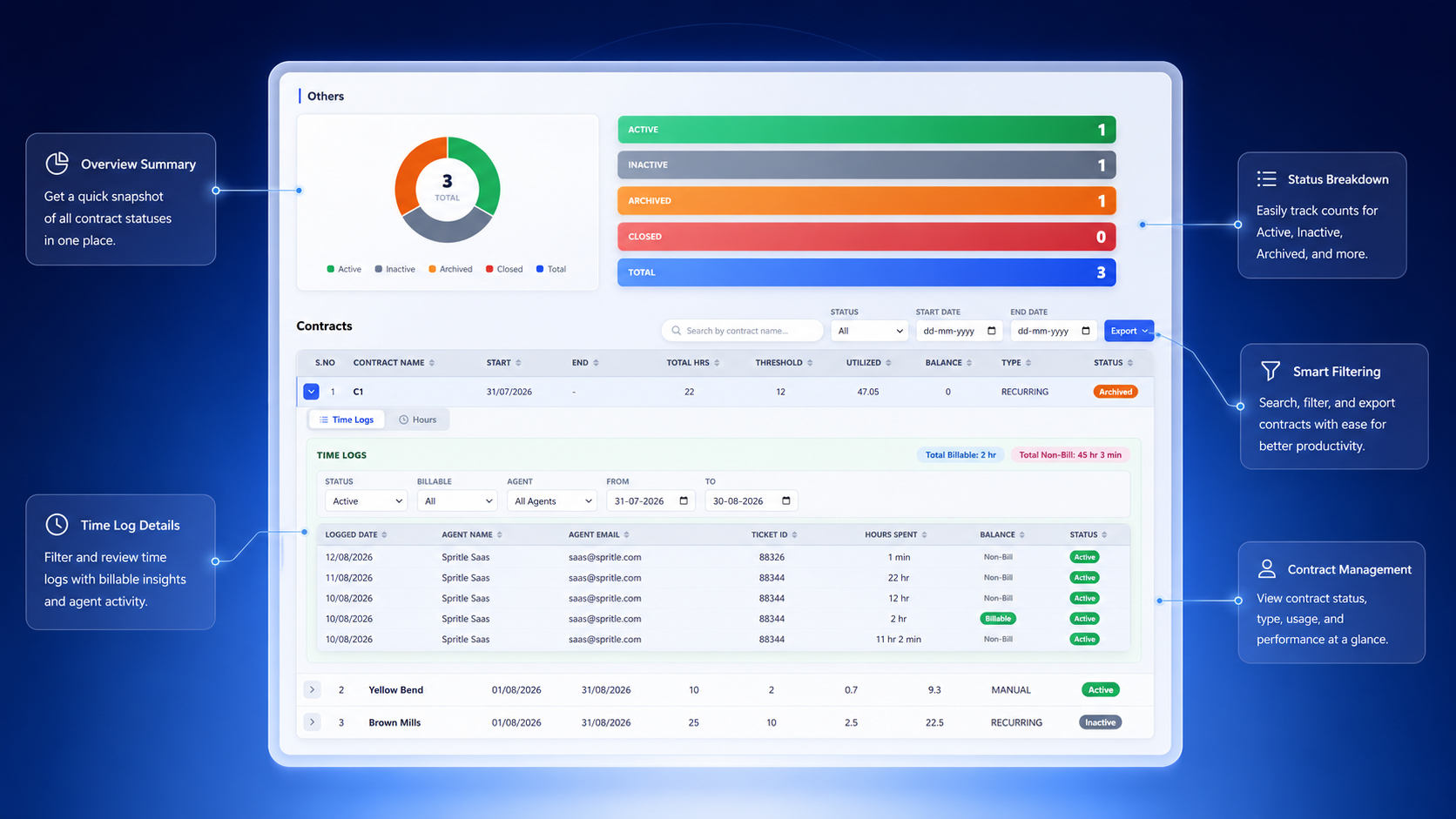
Task: Sort time logs by Logged Date arrows
Action: coord(384,534)
